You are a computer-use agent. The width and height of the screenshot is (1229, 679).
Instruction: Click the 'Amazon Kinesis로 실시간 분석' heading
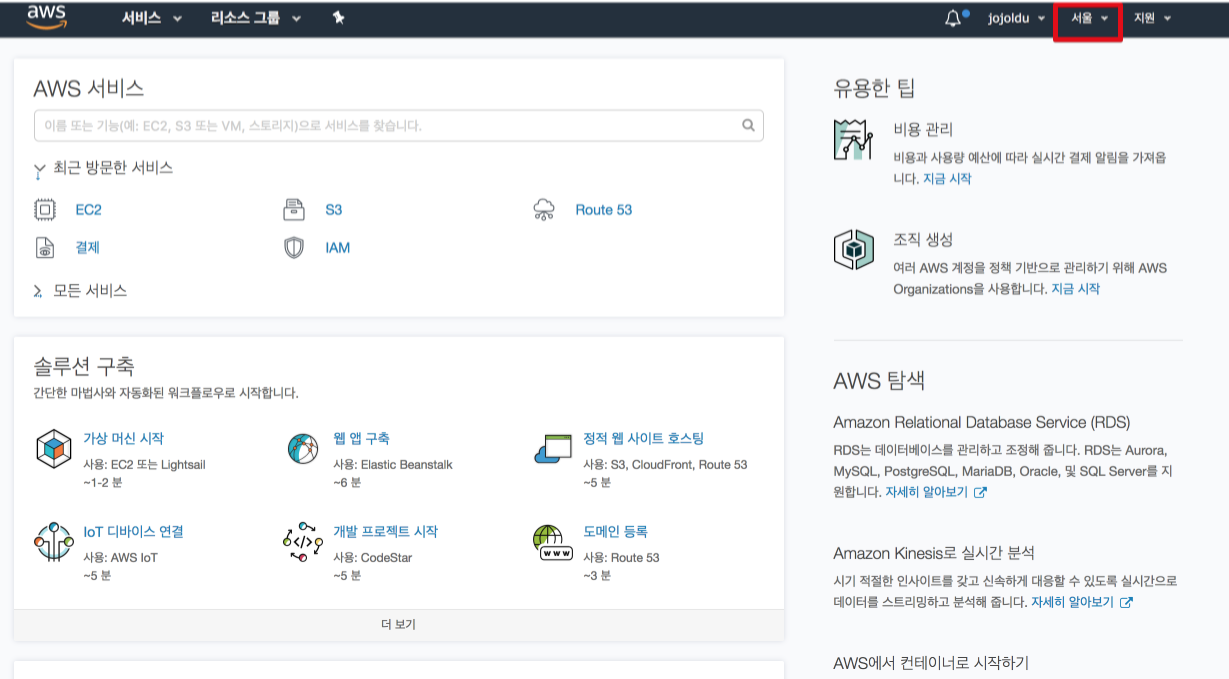click(x=934, y=553)
